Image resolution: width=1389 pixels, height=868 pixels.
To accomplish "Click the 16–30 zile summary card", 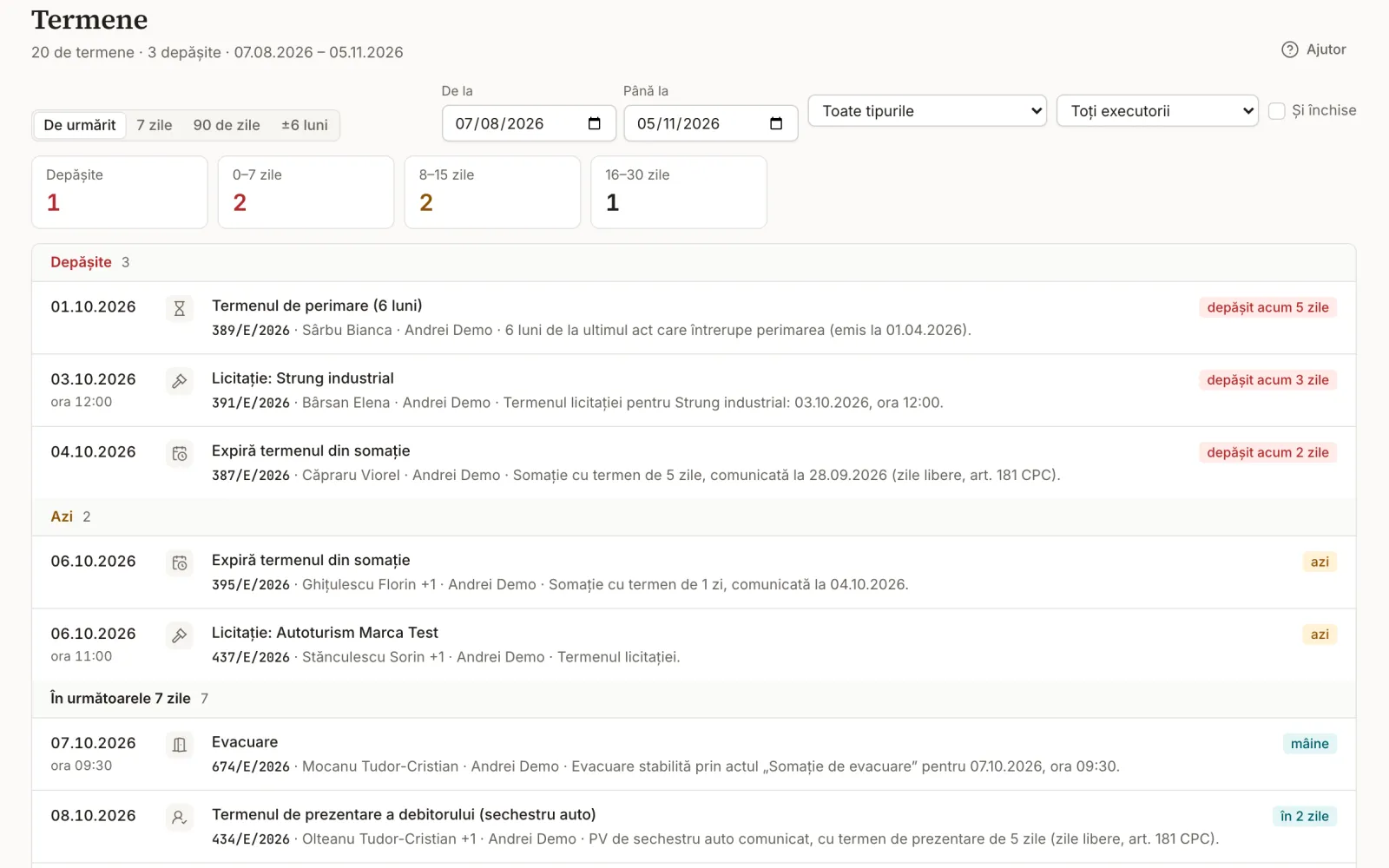I will 679,192.
